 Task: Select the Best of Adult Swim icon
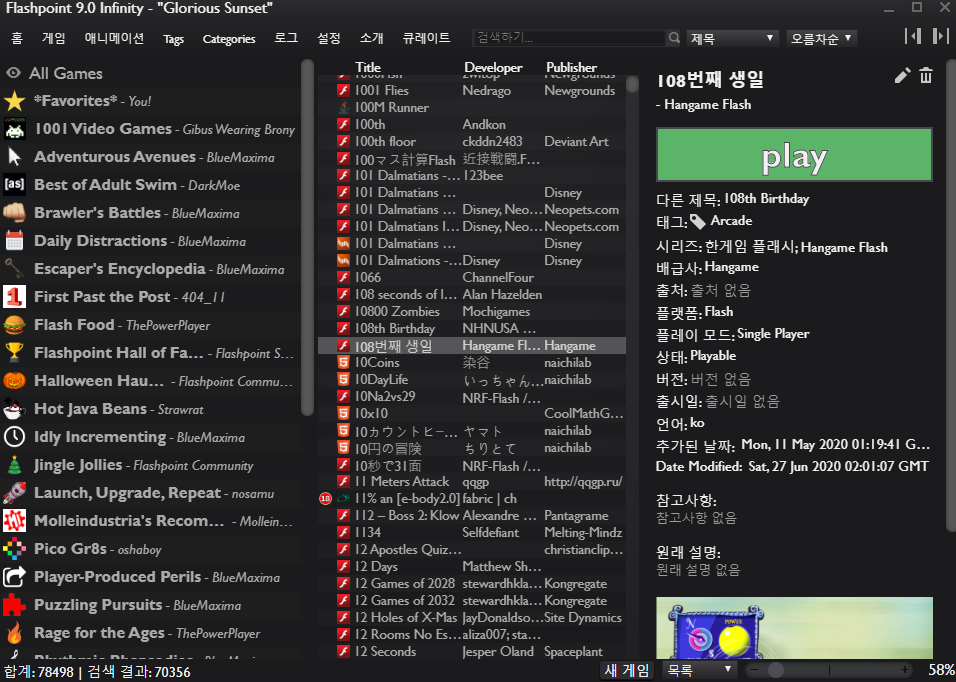tap(15, 185)
